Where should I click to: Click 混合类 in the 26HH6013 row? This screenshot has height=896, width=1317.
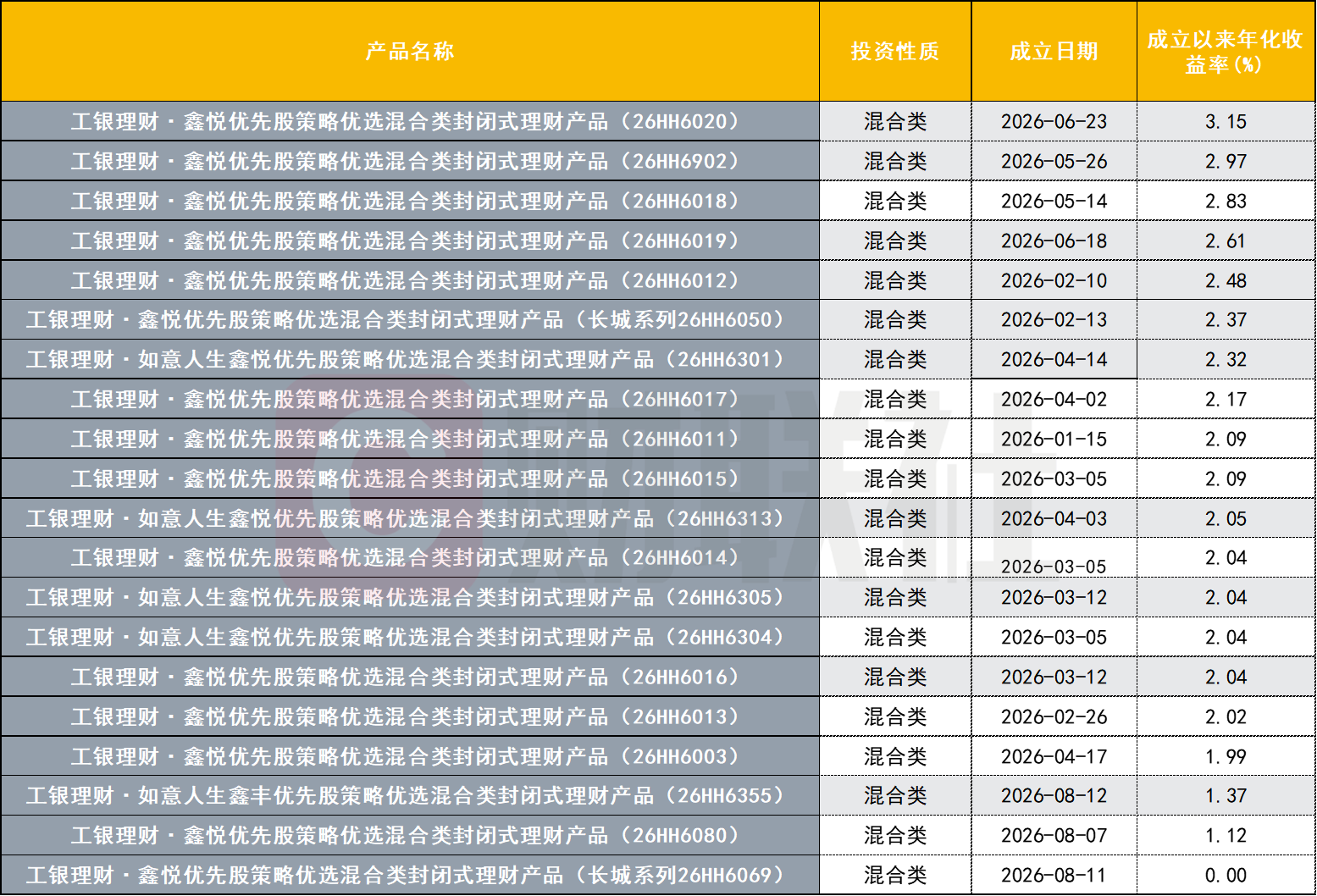[895, 717]
